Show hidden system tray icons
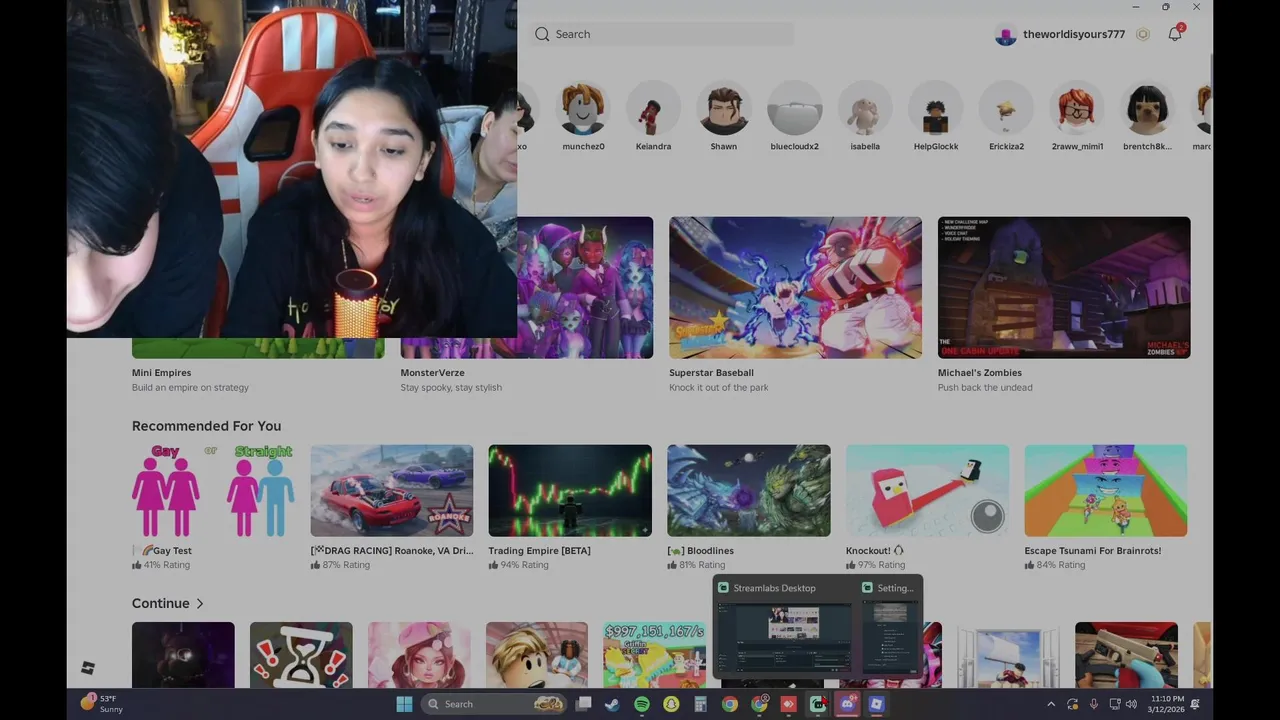Image resolution: width=1280 pixels, height=720 pixels. coord(1051,704)
